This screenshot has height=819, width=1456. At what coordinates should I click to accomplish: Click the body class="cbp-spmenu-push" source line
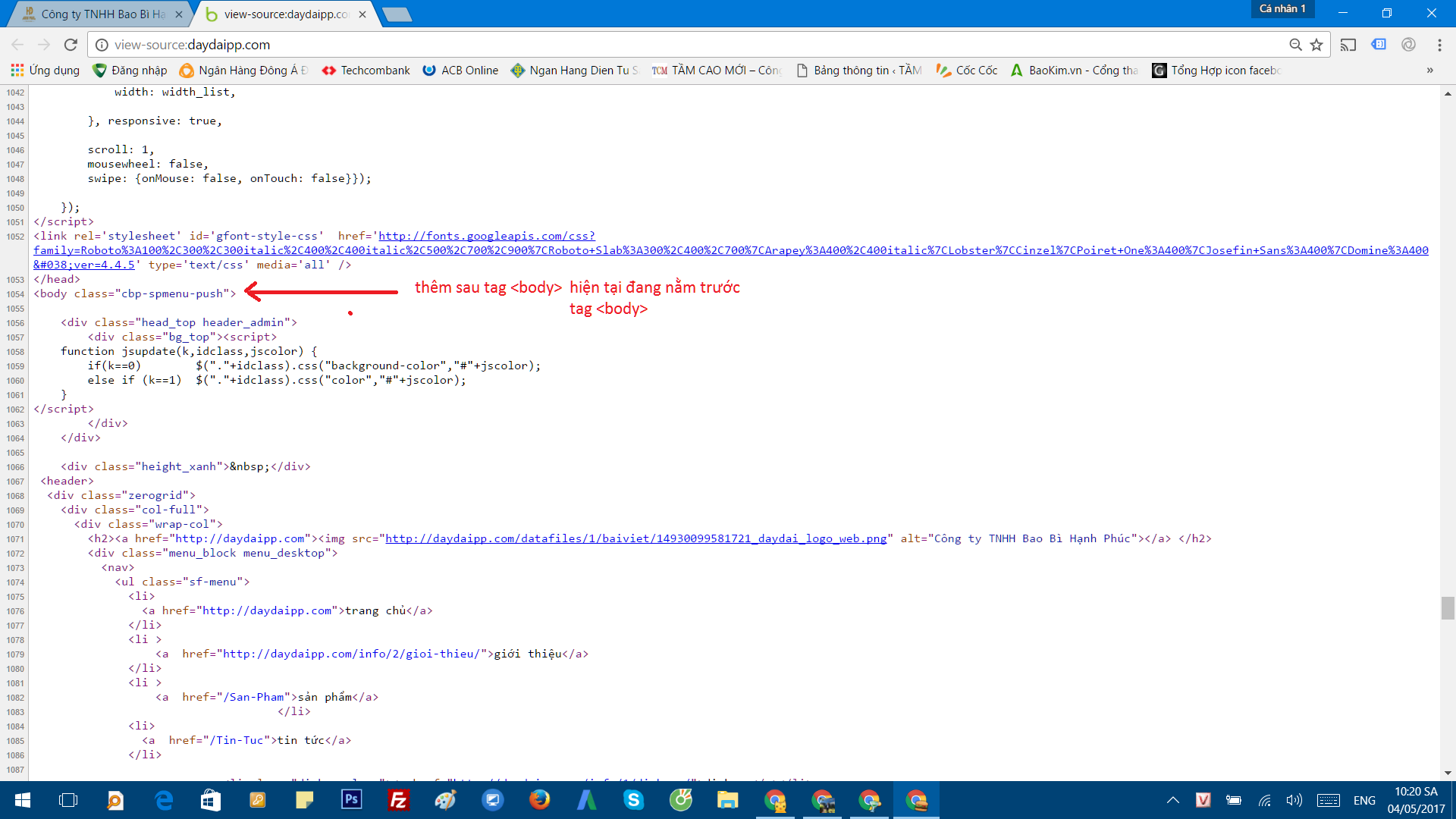tap(135, 293)
